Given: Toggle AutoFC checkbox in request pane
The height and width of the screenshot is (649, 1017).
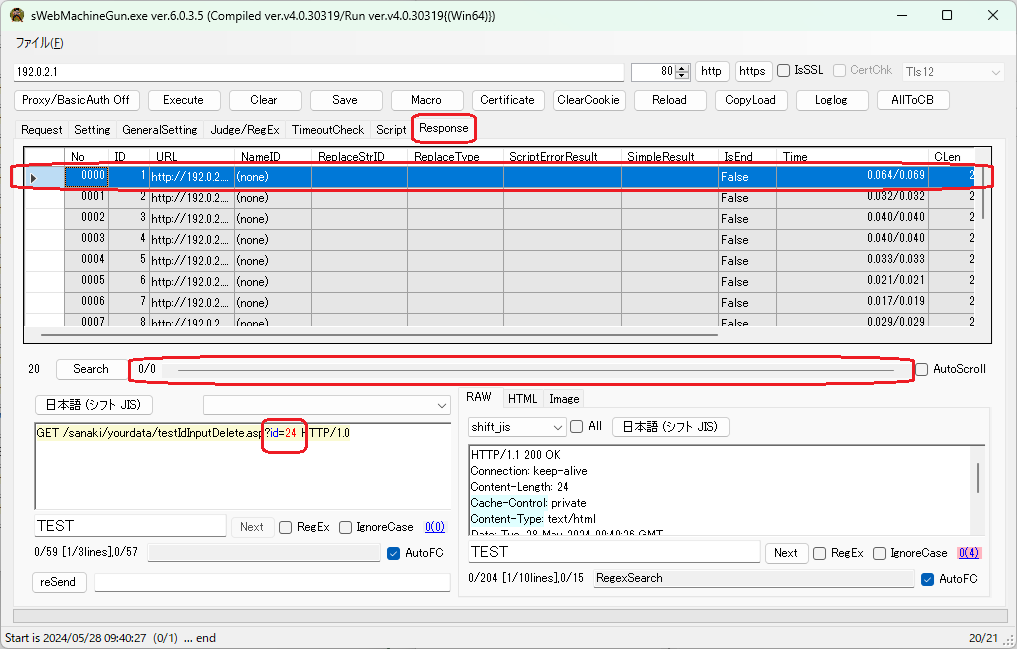Looking at the screenshot, I should [x=393, y=553].
